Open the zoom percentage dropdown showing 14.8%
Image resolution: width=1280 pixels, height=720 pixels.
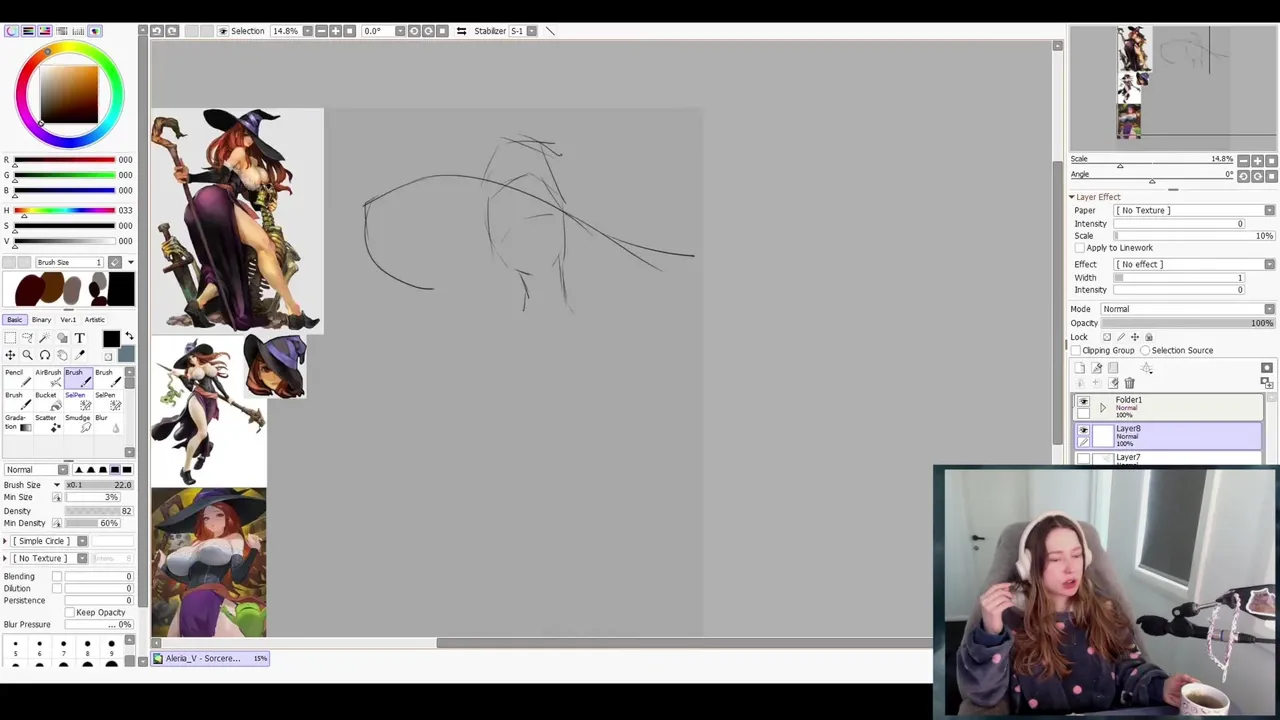coord(307,31)
